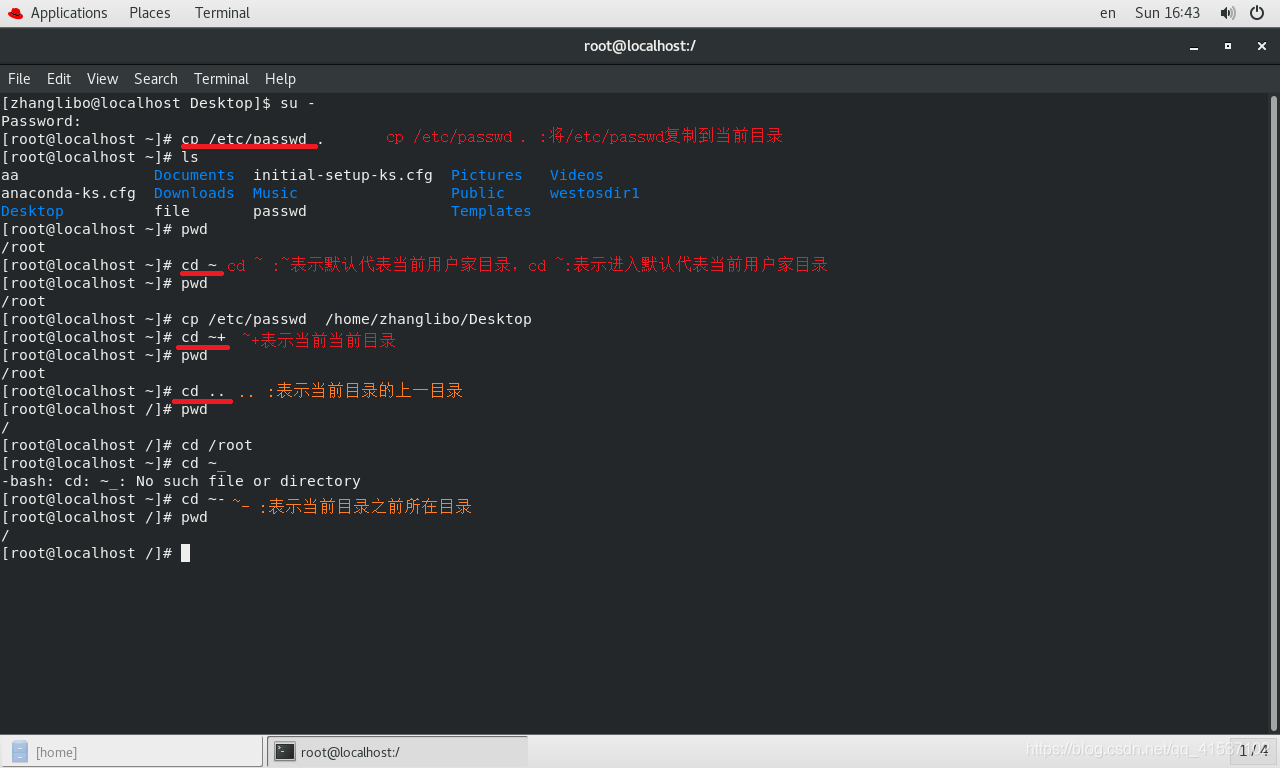Click the Music directory name

275,193
